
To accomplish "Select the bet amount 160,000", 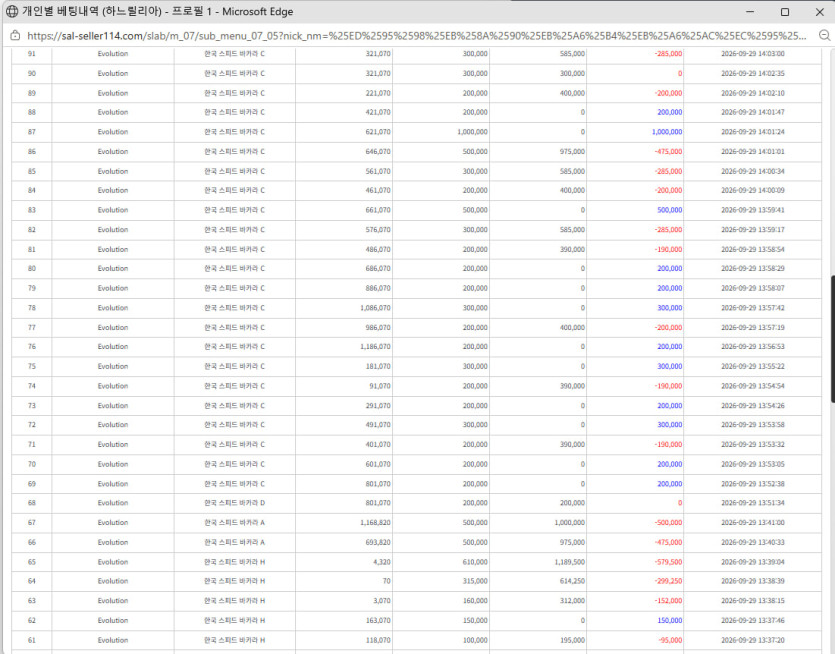I will (475, 601).
